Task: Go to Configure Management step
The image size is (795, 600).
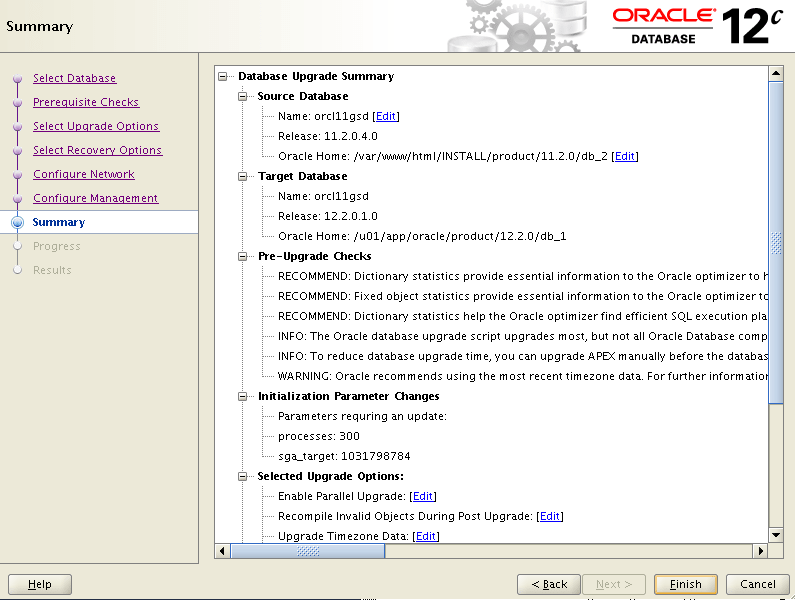Action: pos(95,198)
